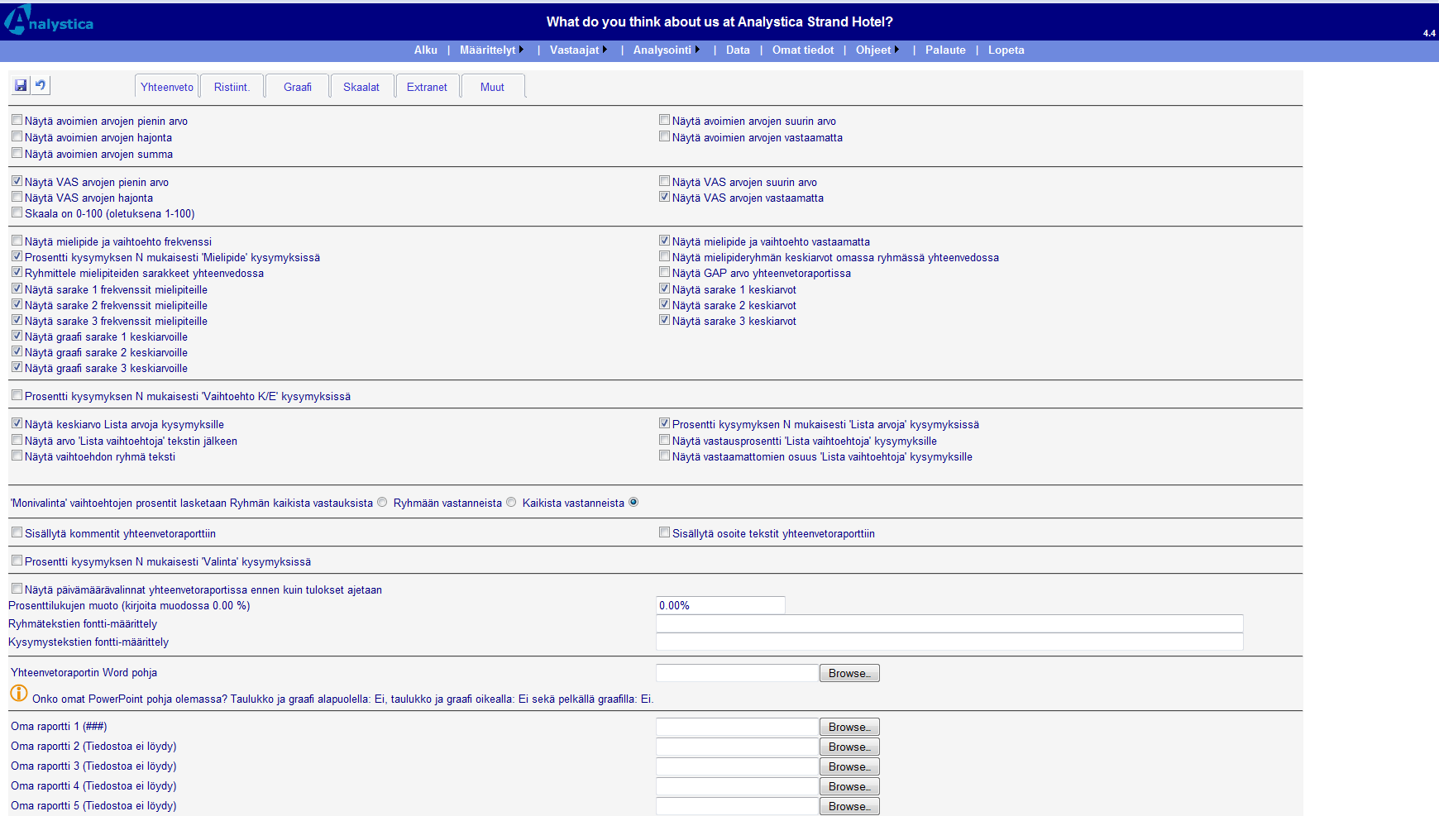
Task: Enable Näytä avoimien arvojen summa
Action: (17, 153)
